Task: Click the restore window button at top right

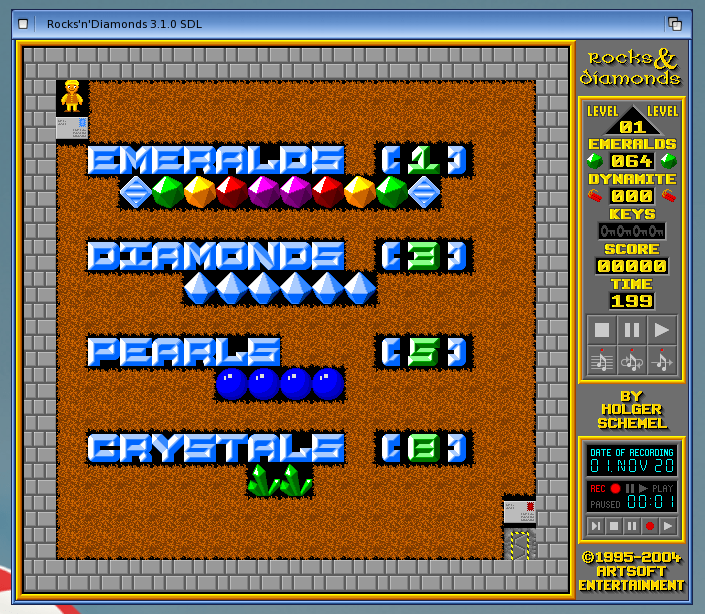Action: 675,23
